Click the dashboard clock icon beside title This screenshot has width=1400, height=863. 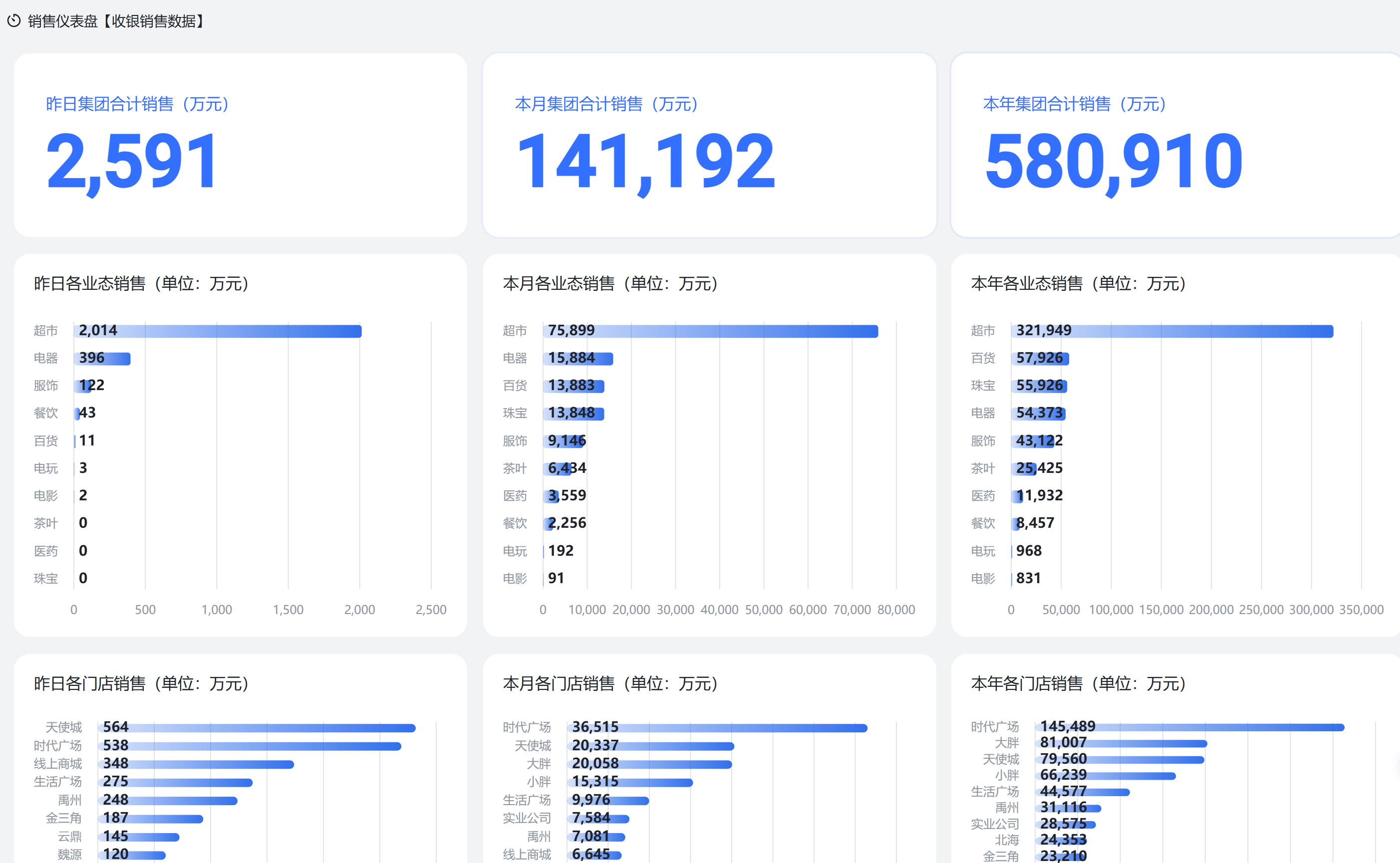[13, 21]
